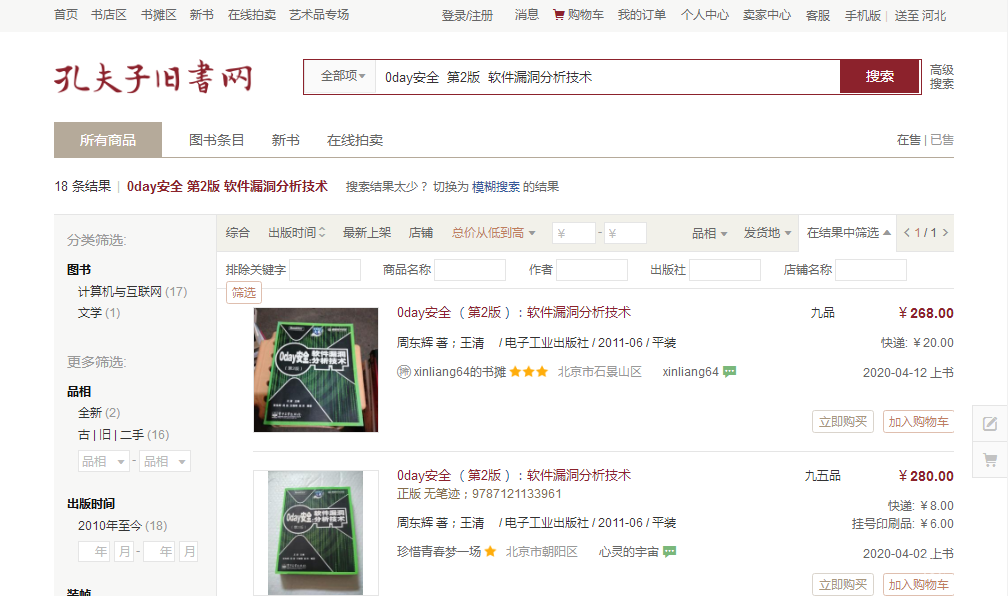Click 立即购买 for the ¥280.00 book
This screenshot has width=1008, height=596.
(843, 584)
